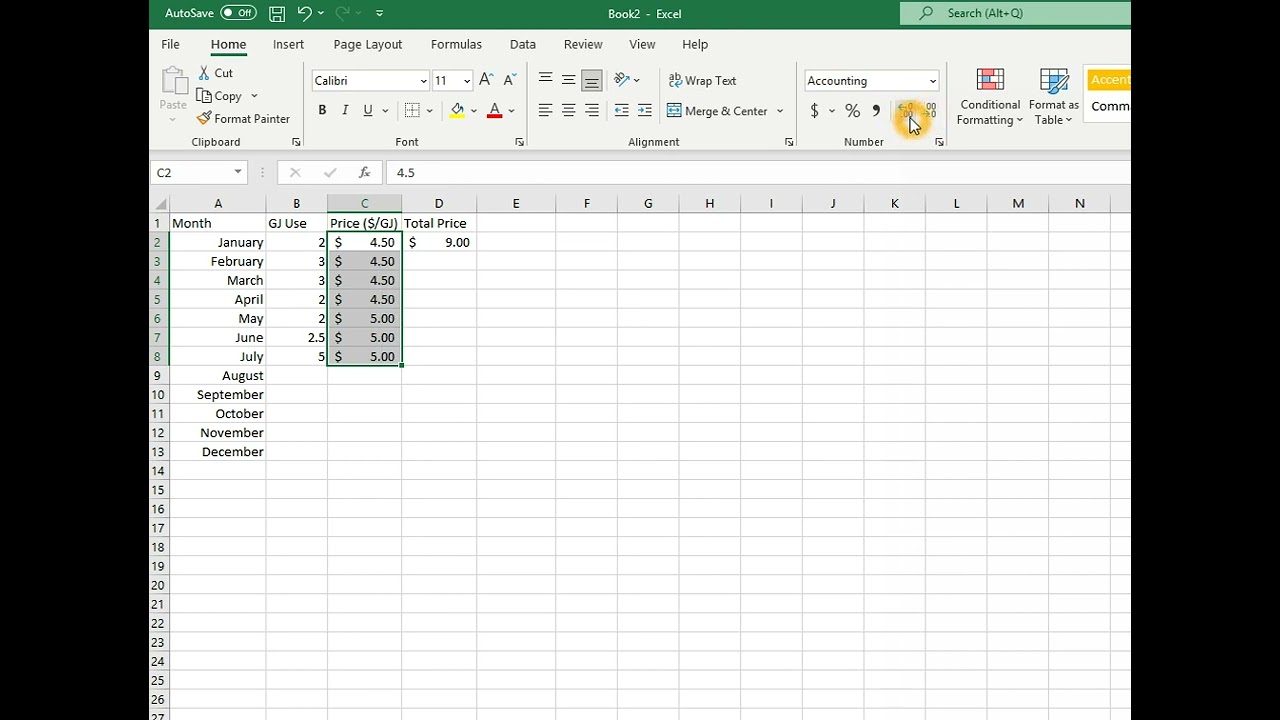
Task: Switch to the View tab
Action: click(642, 44)
